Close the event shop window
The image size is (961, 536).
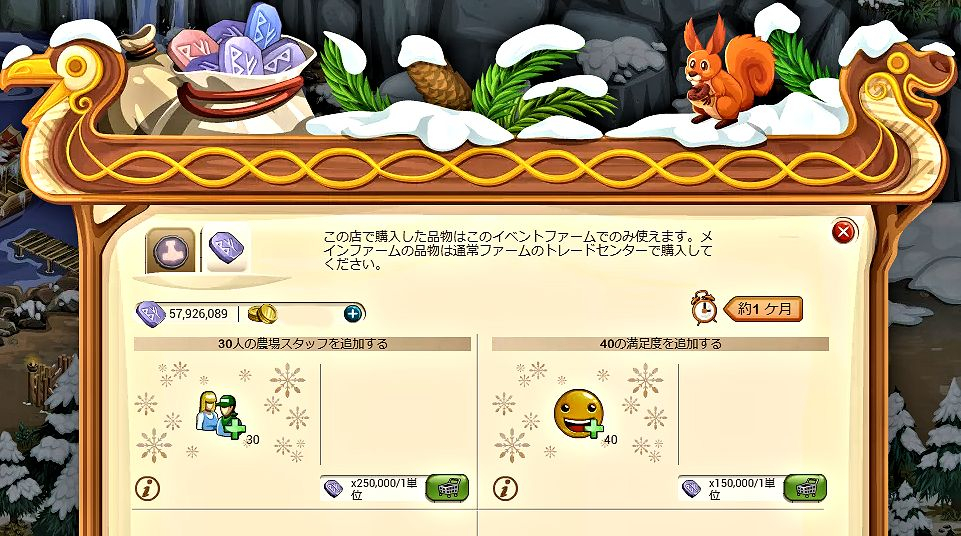pos(844,232)
